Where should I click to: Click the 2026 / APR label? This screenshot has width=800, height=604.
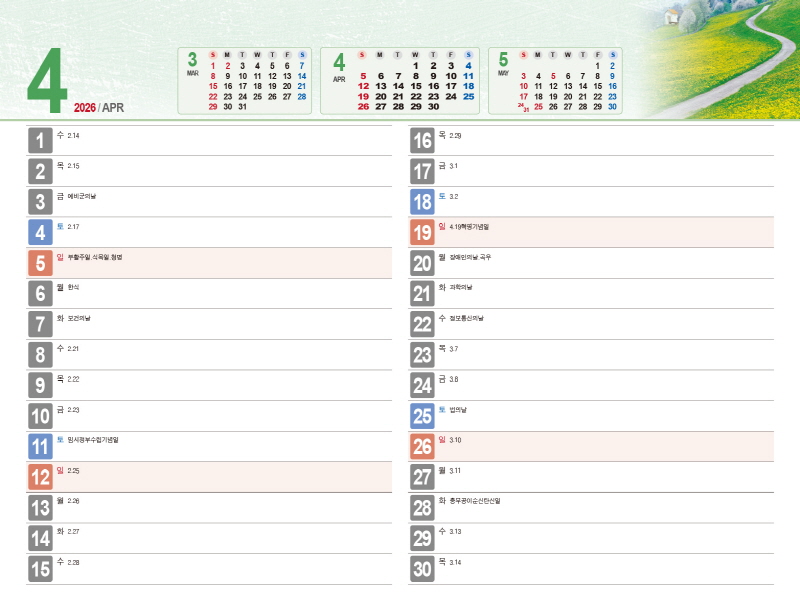[x=99, y=108]
